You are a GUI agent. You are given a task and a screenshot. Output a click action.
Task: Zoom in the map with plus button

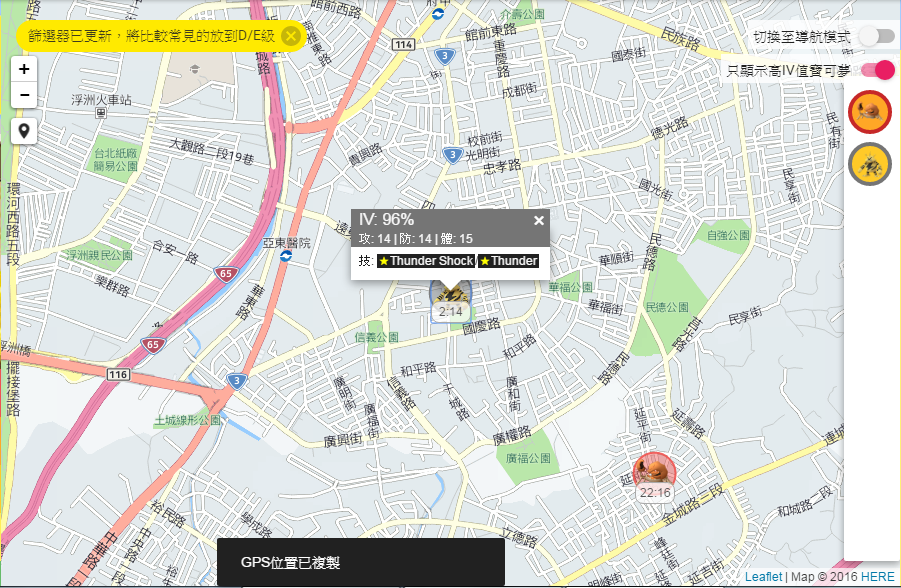coord(24,69)
